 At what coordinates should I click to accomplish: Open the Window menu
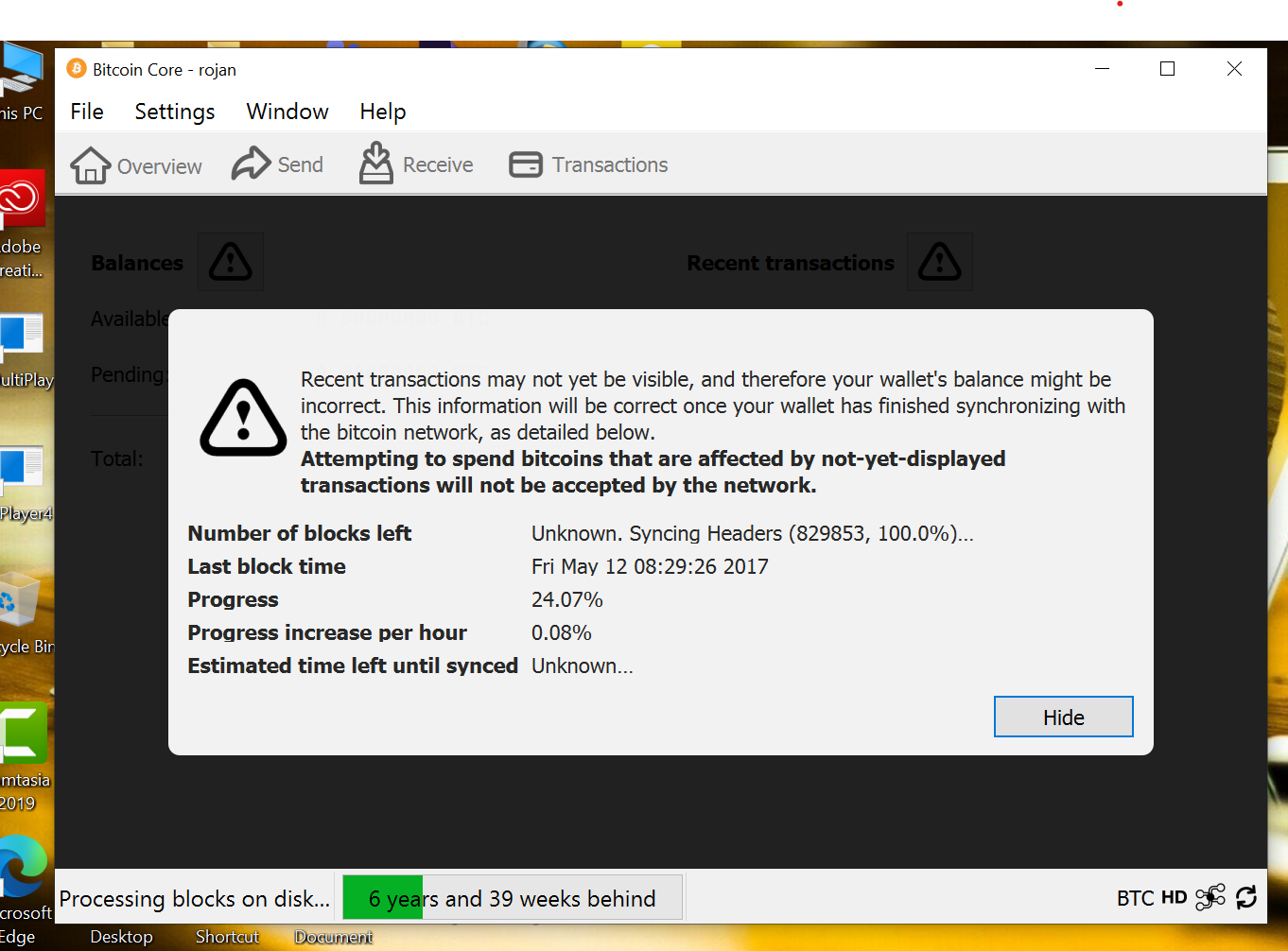(287, 112)
